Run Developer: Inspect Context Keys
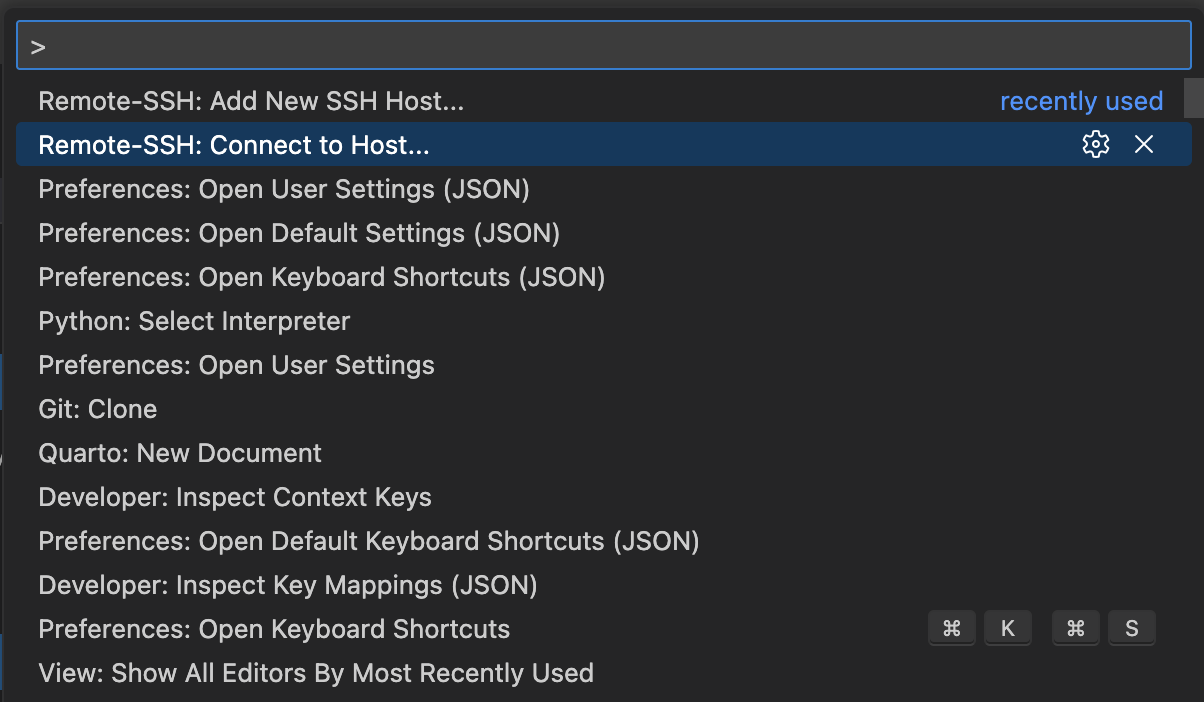1204x702 pixels. pyautogui.click(x=235, y=497)
